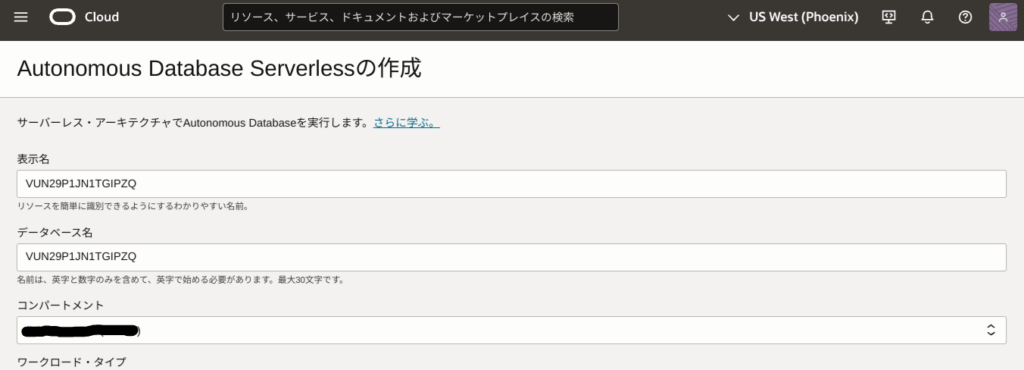Open the developer tools Cloud Shell icon
The height and width of the screenshot is (370, 1024).
[888, 17]
